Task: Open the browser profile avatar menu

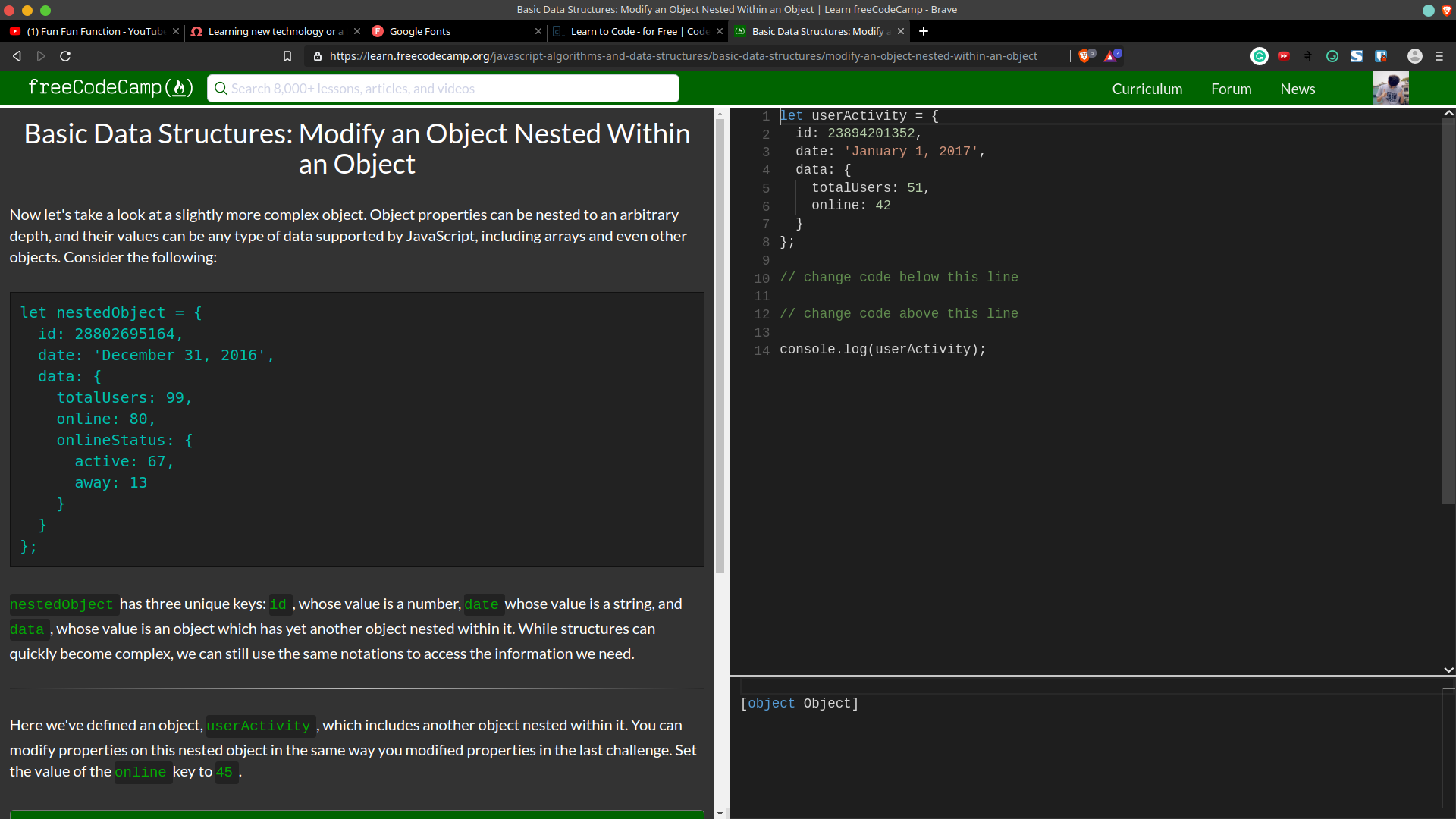Action: click(1415, 56)
